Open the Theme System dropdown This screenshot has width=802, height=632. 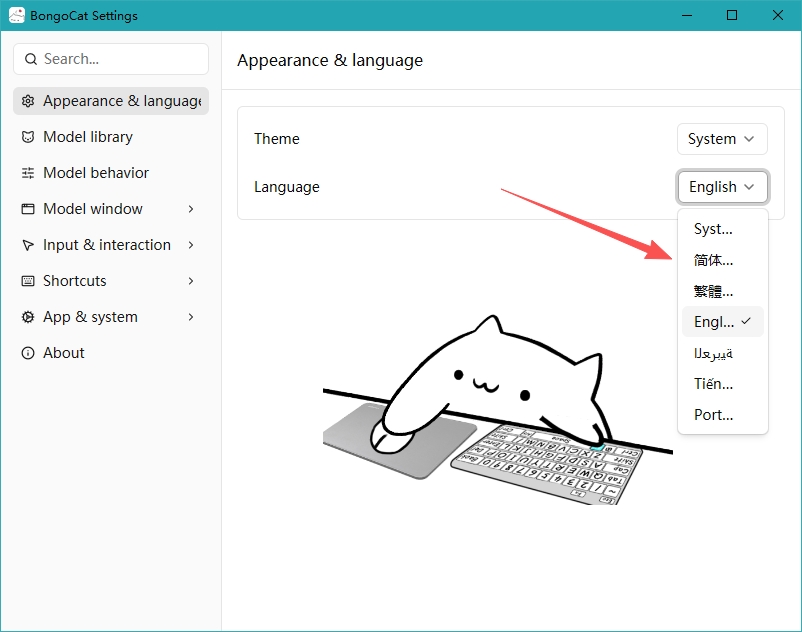point(722,139)
